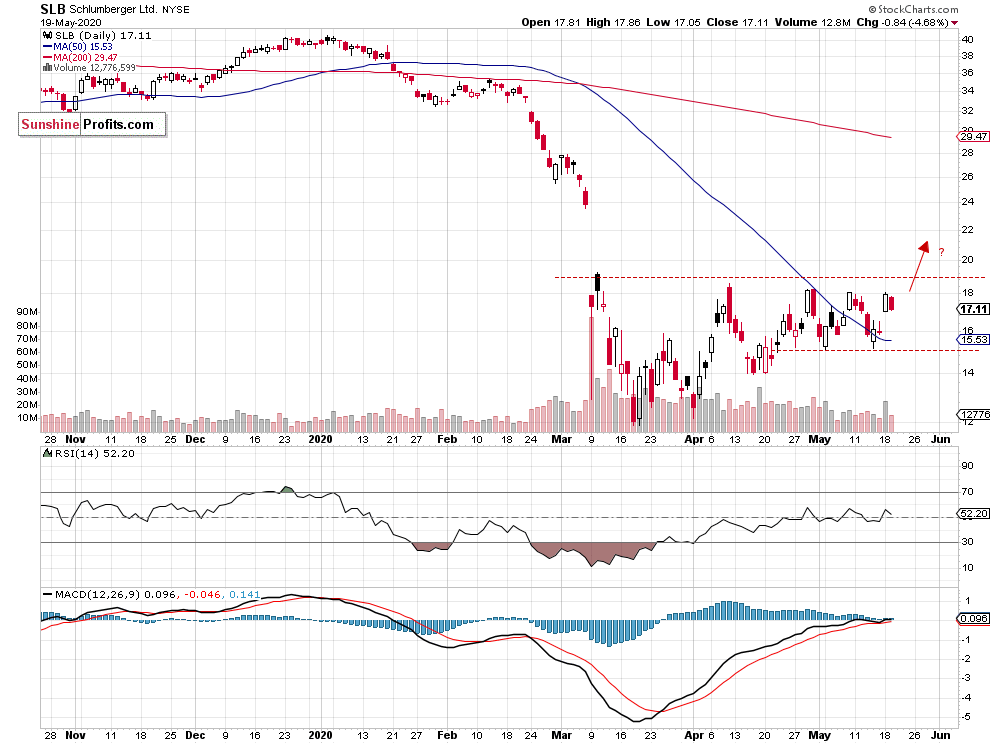Click the Chg -0.84 (-4.68%) value
Viewport: 990px width, 744px height.
tap(902, 22)
